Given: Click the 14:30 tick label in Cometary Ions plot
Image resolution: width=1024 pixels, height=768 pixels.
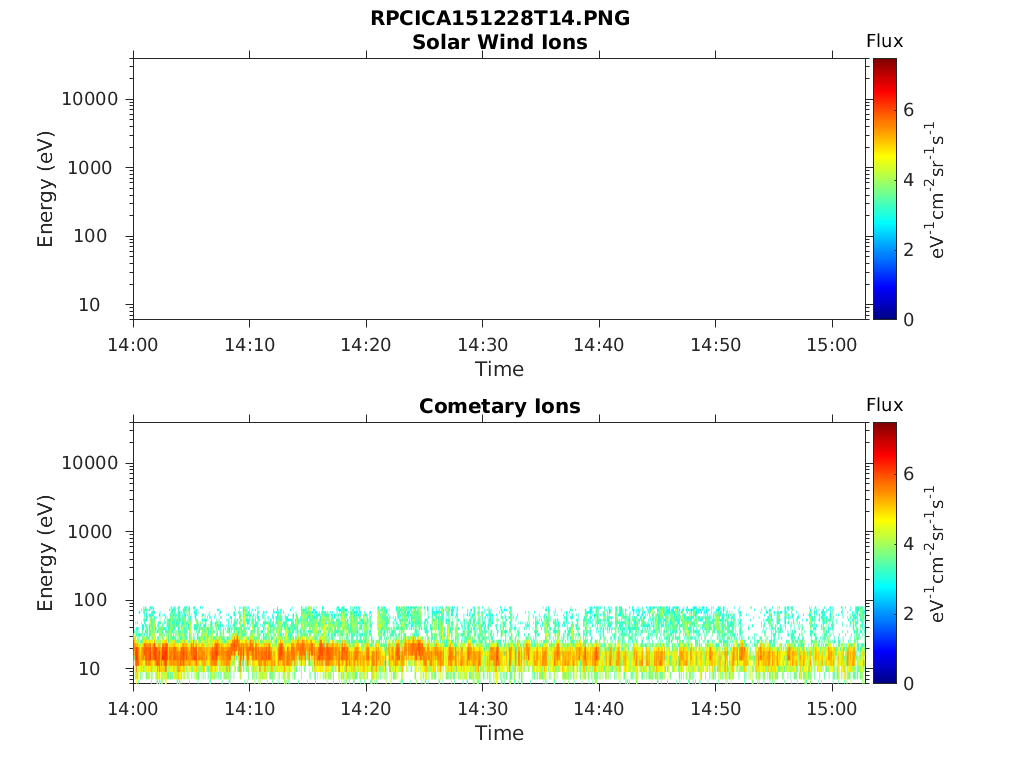Looking at the screenshot, I should 483,709.
